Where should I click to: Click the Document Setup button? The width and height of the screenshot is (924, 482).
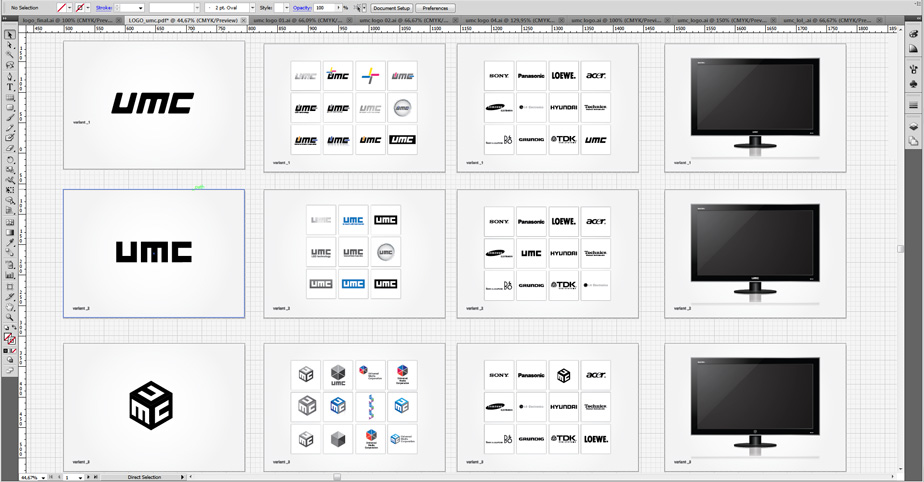pyautogui.click(x=391, y=8)
